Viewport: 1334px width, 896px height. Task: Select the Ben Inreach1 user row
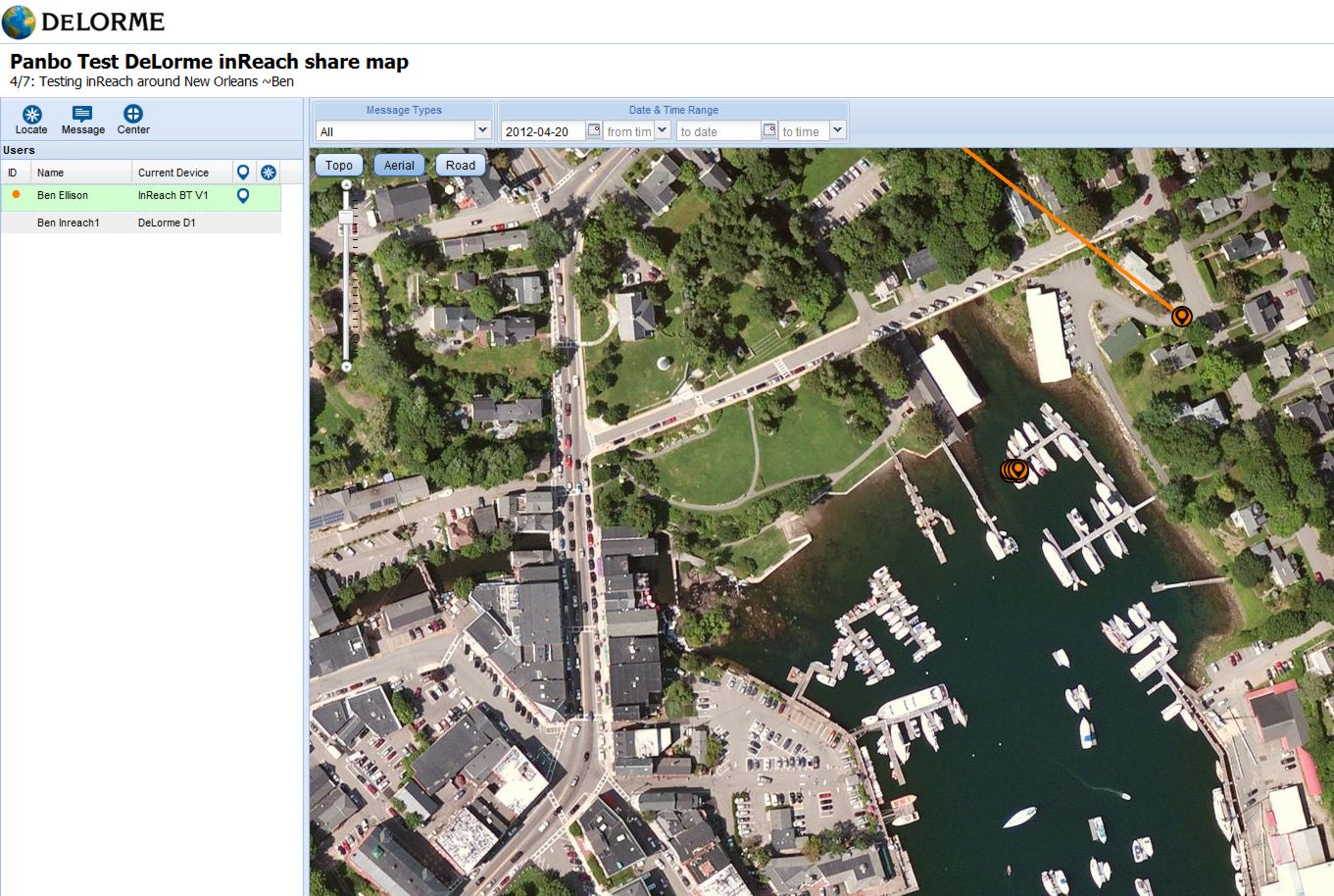141,223
